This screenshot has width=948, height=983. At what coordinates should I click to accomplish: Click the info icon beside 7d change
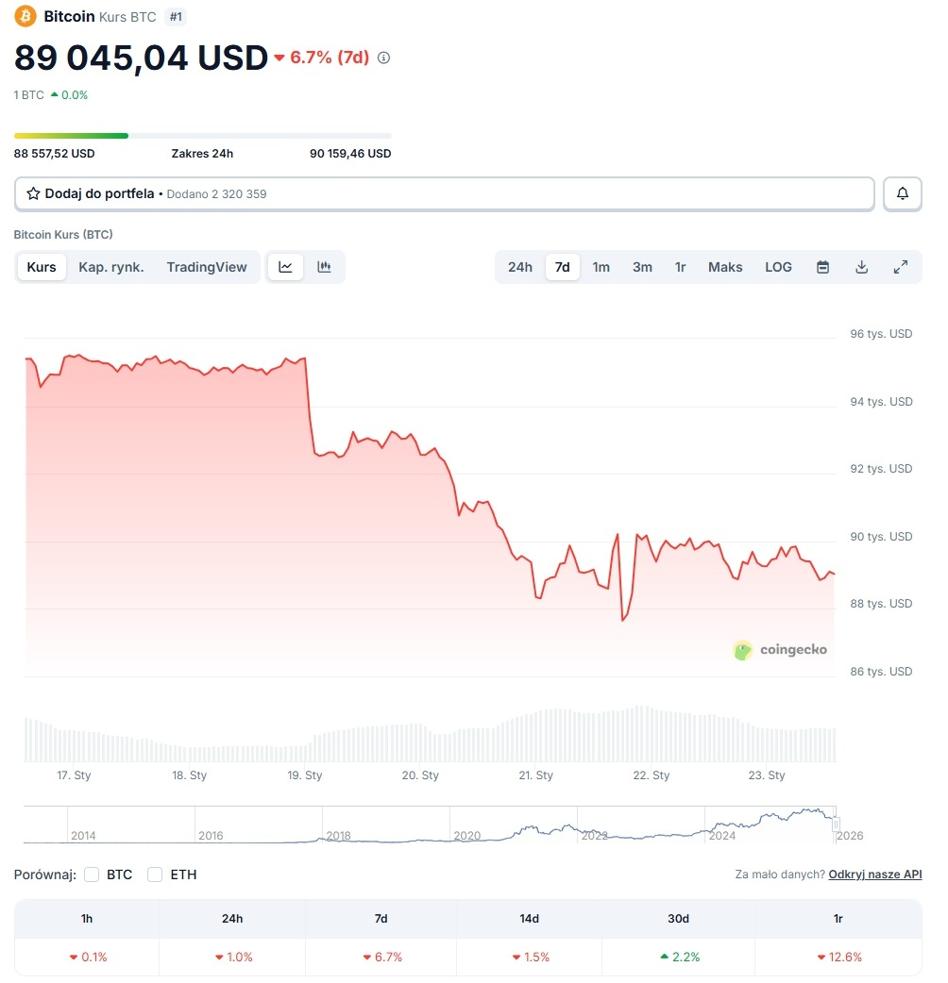(x=384, y=58)
